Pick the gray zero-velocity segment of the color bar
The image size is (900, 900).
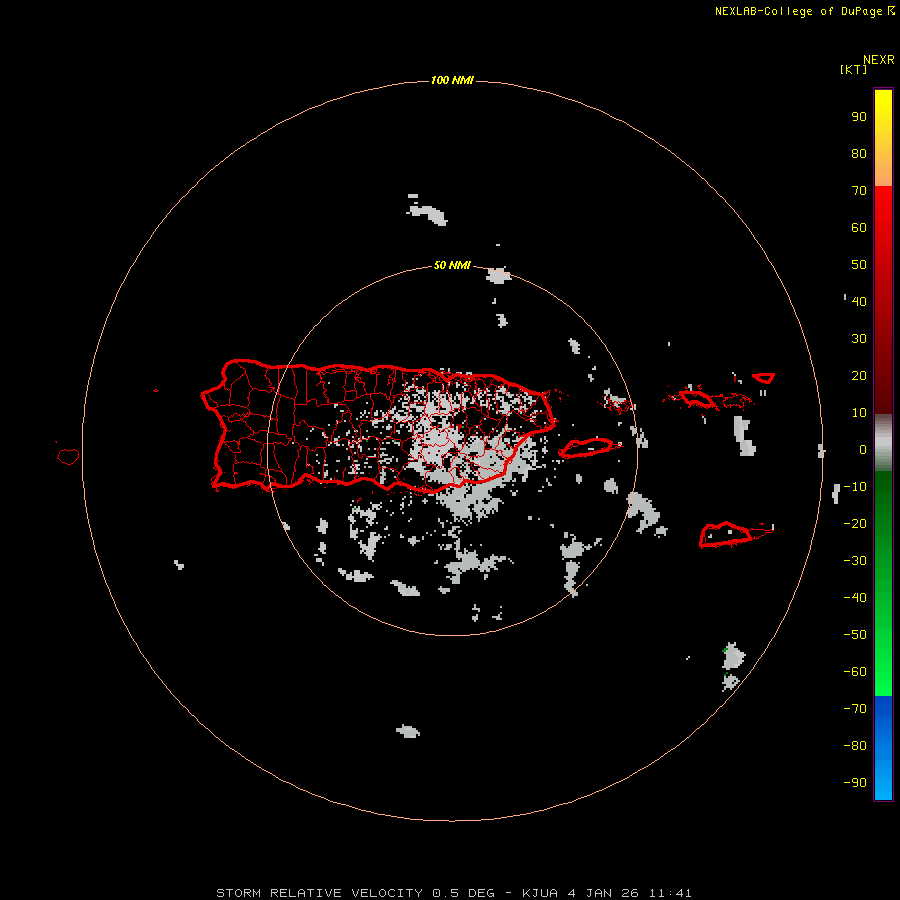(883, 443)
